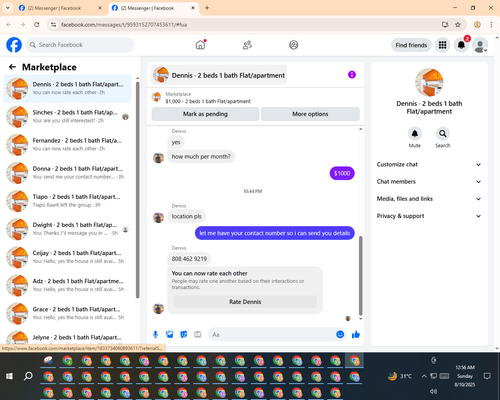Switch to the first Messenger browser tab
Image resolution: width=500 pixels, height=400 pixels.
click(60, 8)
